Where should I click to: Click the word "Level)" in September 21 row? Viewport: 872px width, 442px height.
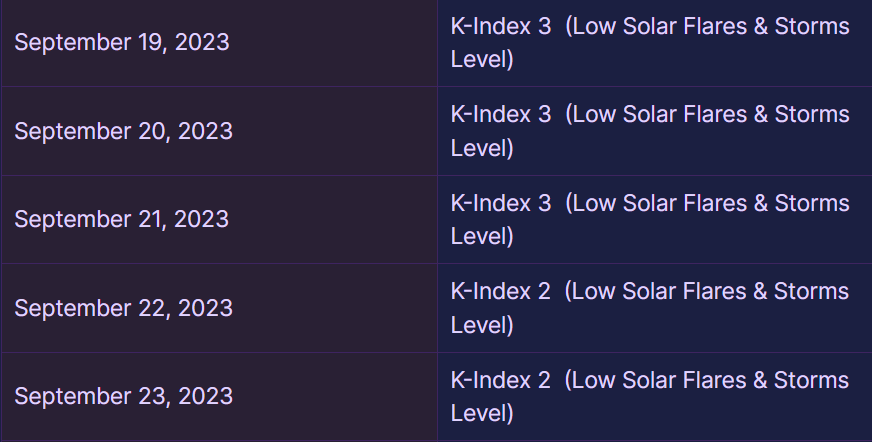pos(482,237)
